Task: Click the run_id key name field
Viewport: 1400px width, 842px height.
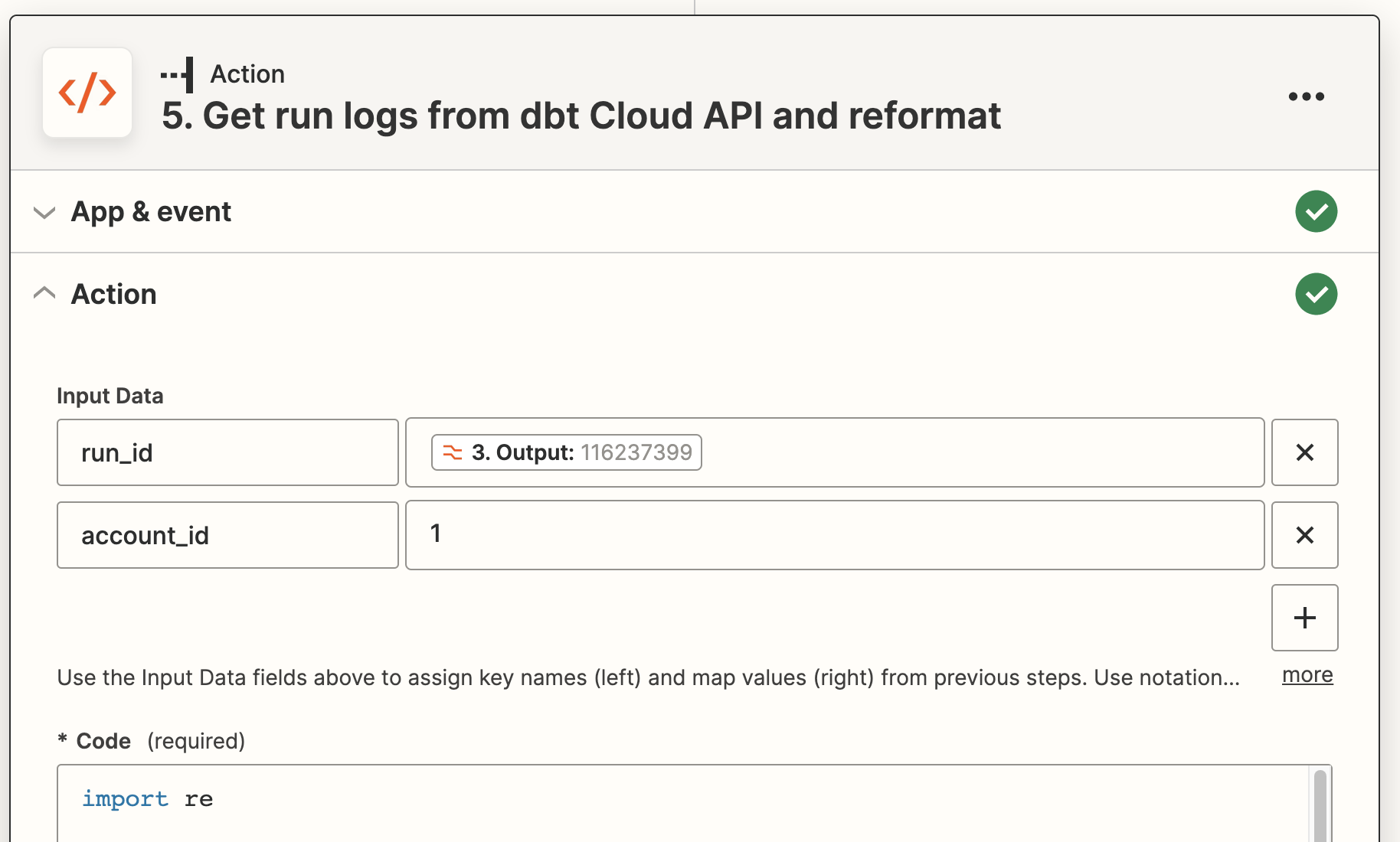Action: [227, 452]
